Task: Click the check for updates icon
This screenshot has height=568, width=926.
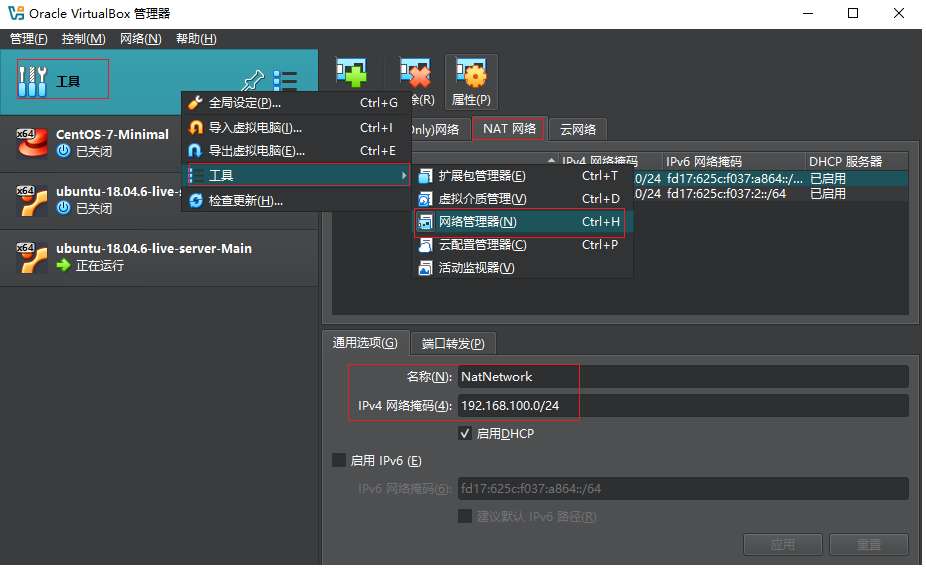Action: (x=195, y=201)
